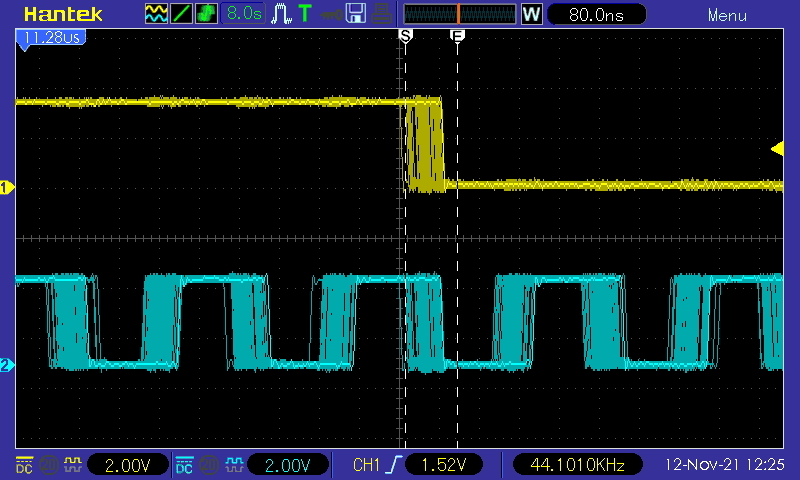Click the key lock icon
Screen dimensions: 800x480
[331, 15]
